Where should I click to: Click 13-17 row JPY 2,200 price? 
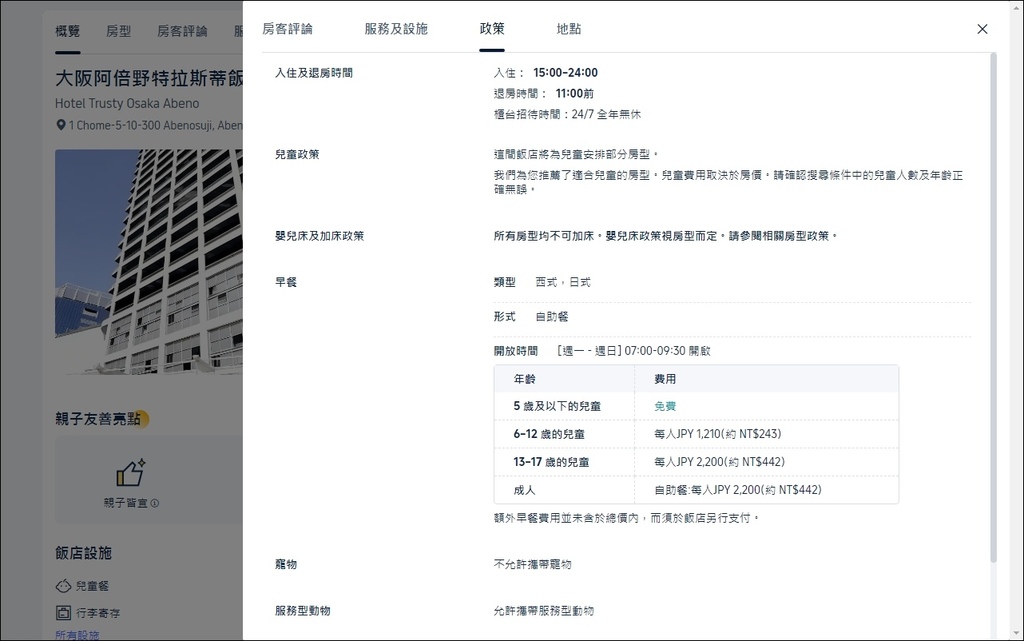pyautogui.click(x=719, y=462)
